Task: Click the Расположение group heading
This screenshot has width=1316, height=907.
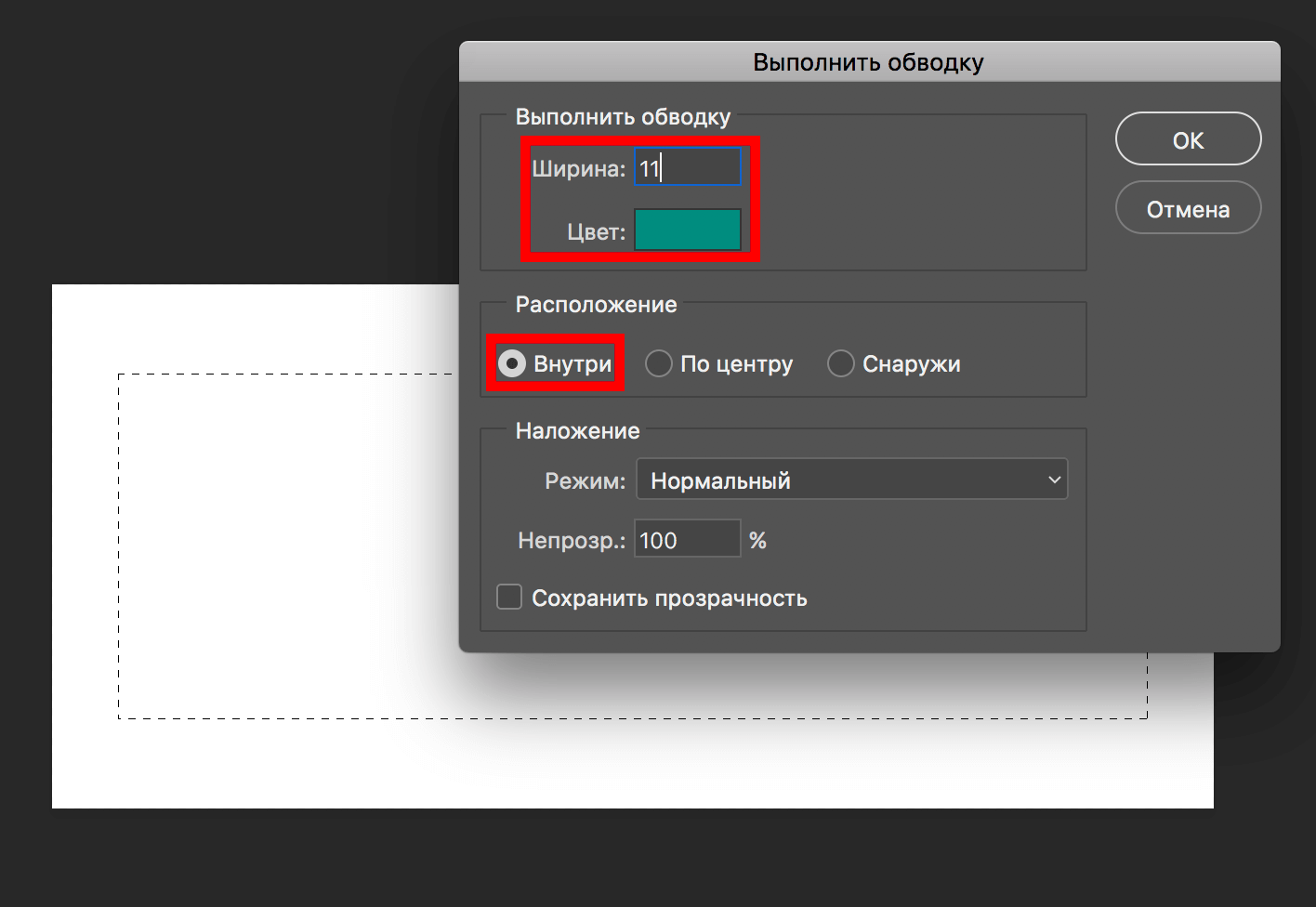Action: click(596, 305)
